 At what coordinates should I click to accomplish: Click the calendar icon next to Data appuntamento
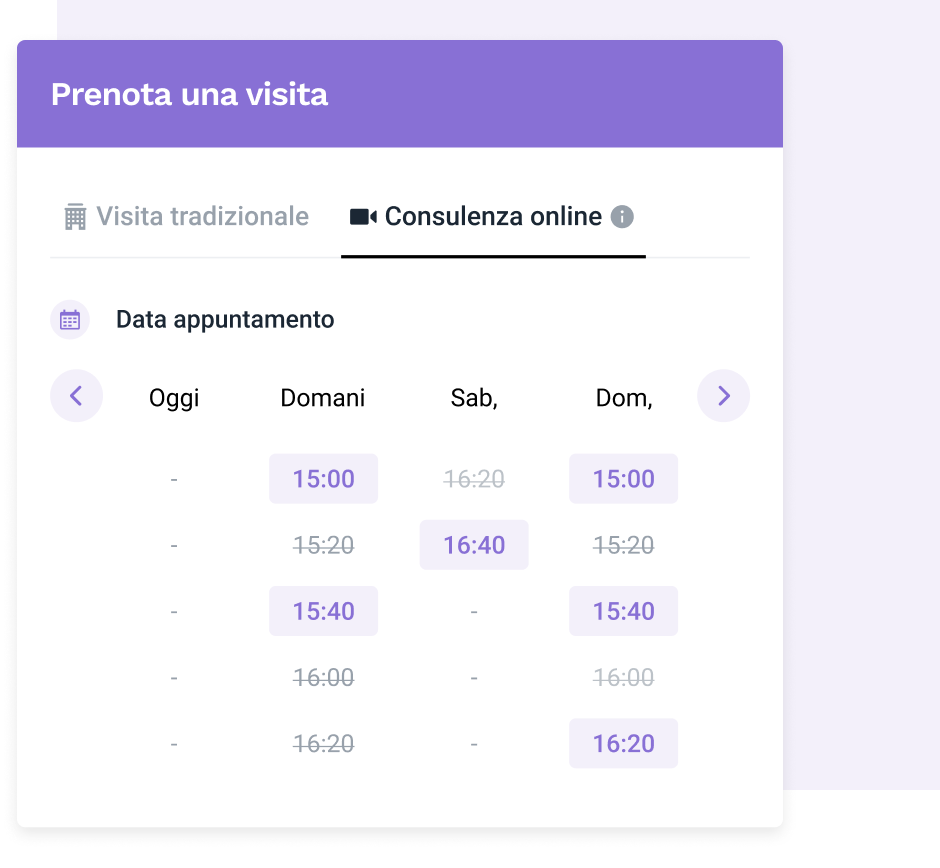[x=70, y=320]
